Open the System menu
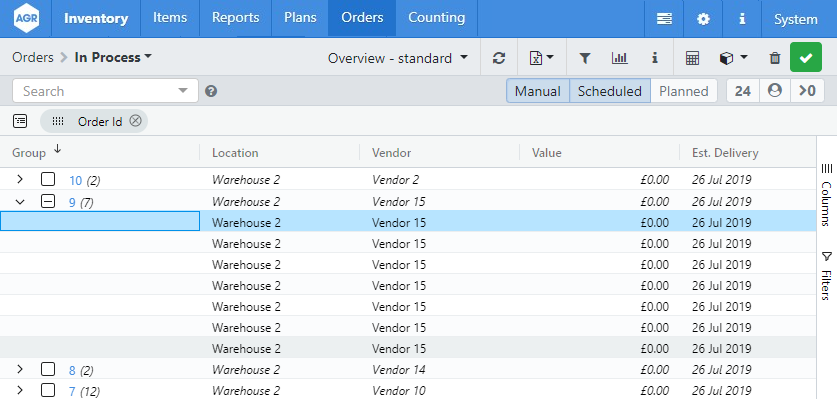The height and width of the screenshot is (399, 837). pos(795,19)
